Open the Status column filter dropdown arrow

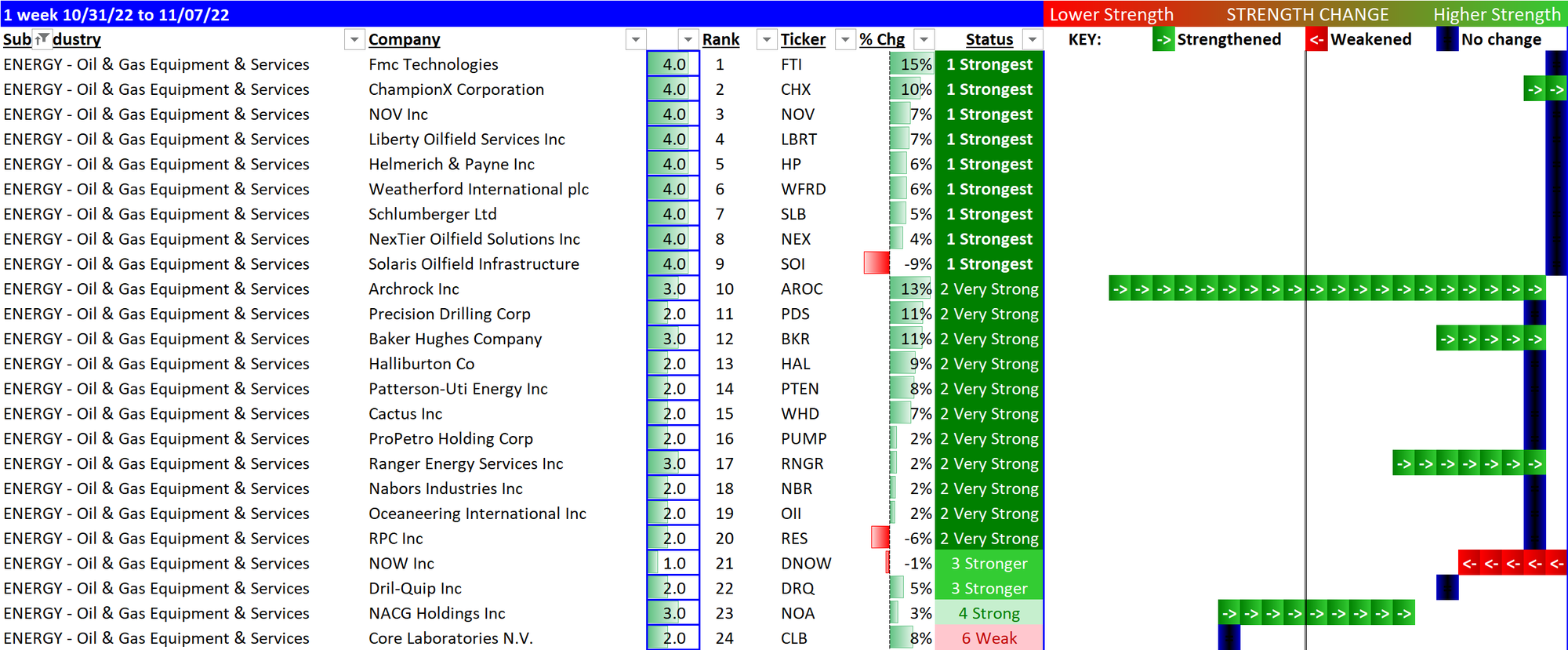click(x=1033, y=39)
